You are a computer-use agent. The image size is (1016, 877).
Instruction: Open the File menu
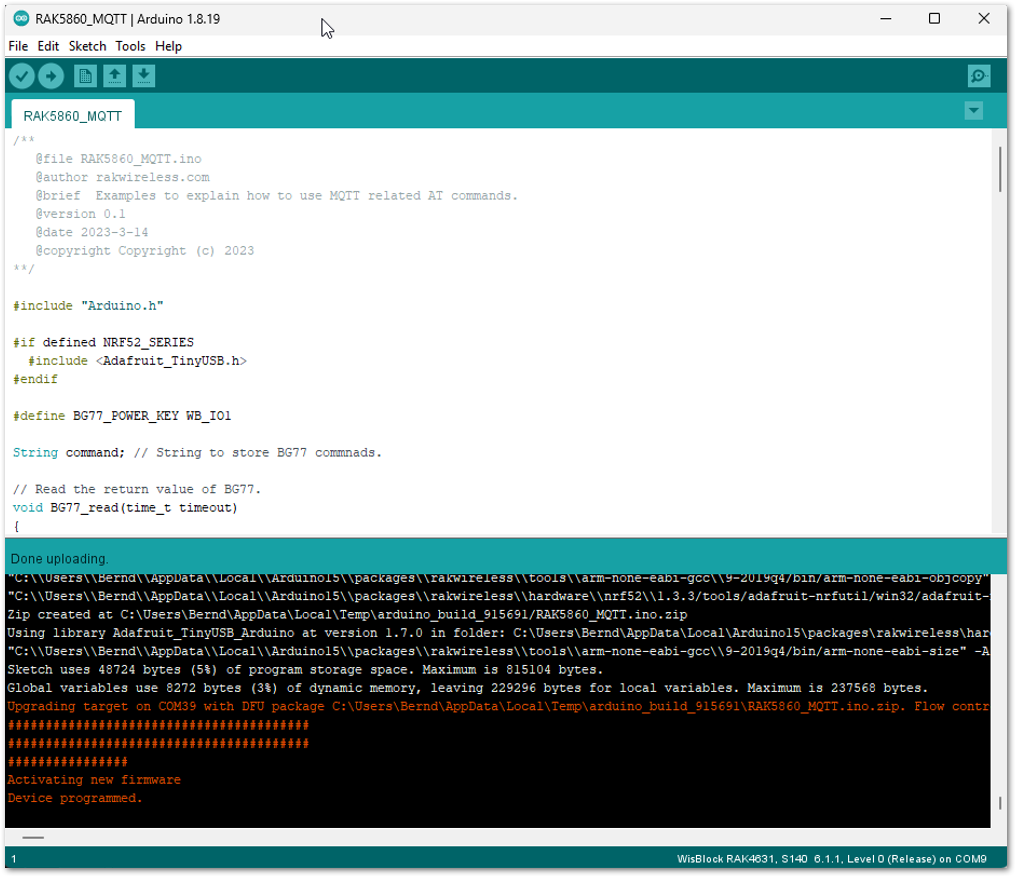click(18, 46)
